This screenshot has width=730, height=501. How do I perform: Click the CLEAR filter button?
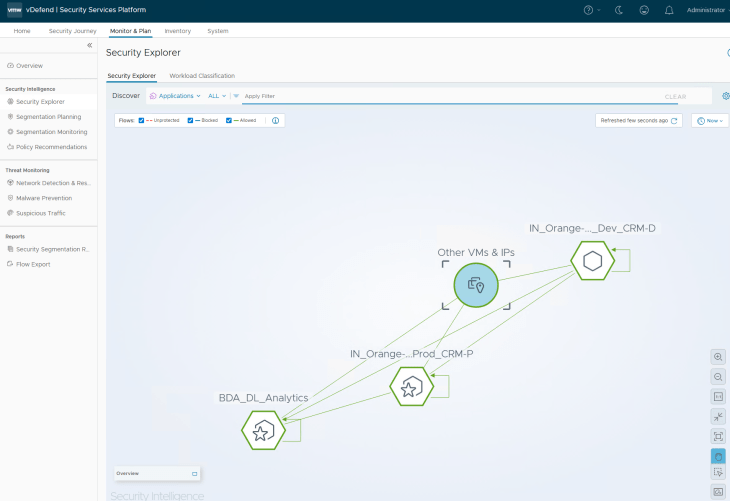[675, 97]
